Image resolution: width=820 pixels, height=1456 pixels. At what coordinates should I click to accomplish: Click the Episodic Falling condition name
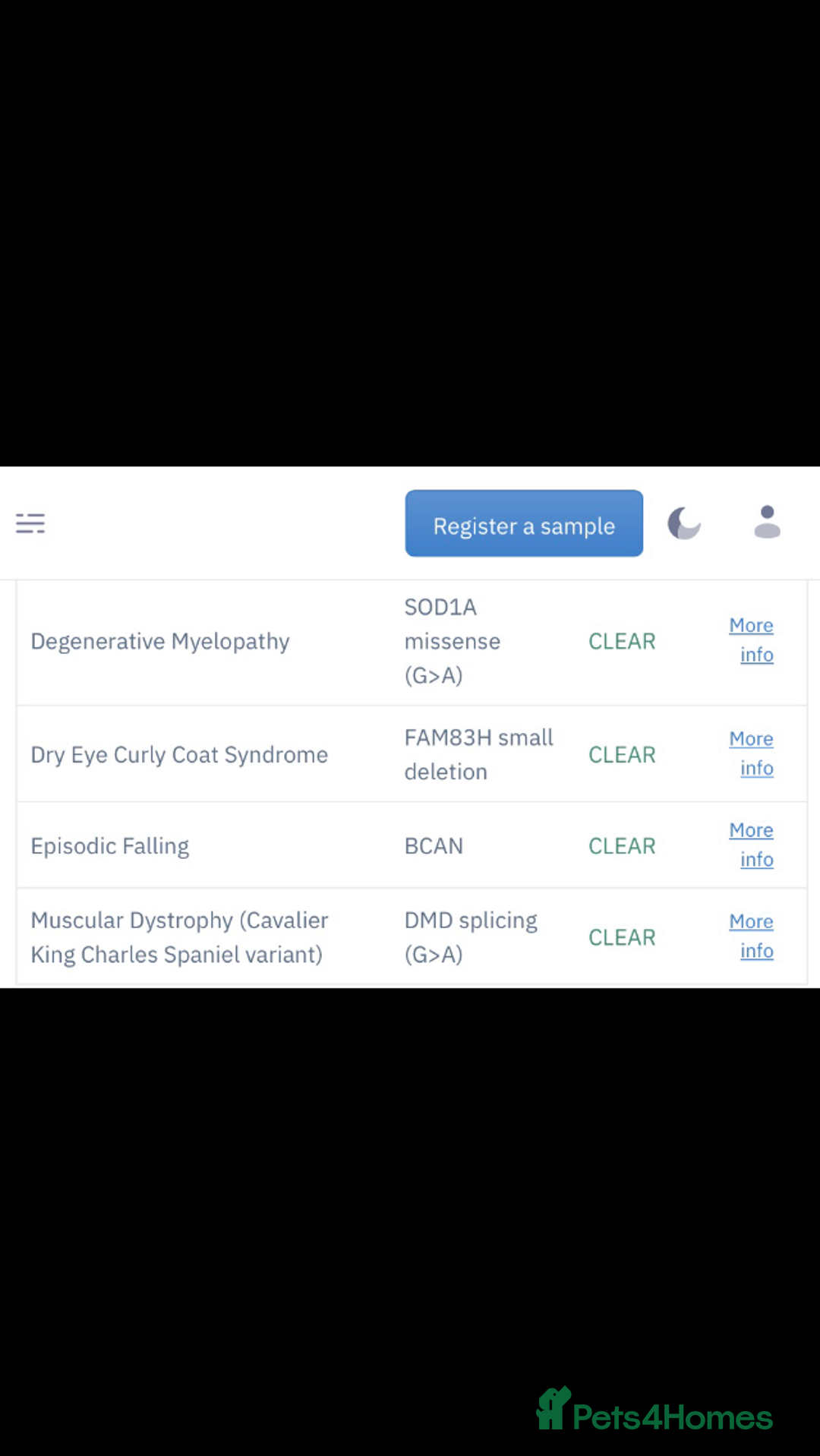110,846
